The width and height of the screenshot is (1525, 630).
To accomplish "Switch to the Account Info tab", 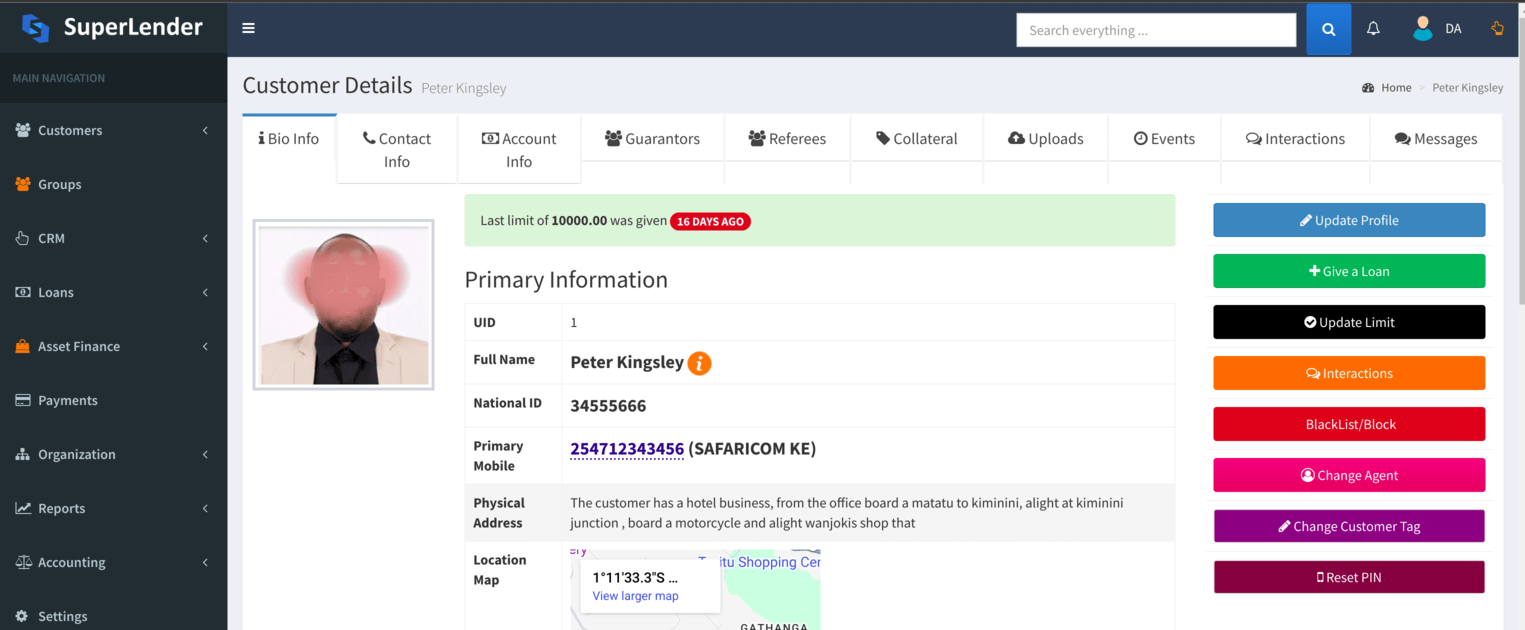I will (519, 150).
